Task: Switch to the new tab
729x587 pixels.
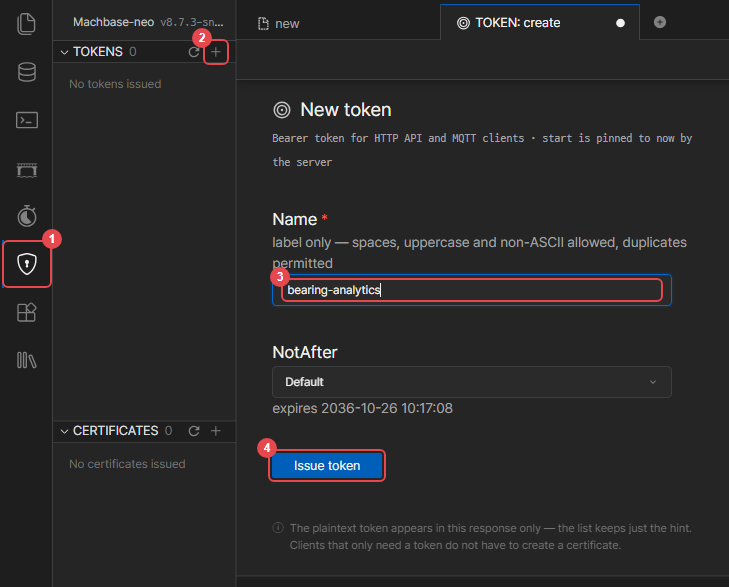Action: pyautogui.click(x=278, y=23)
